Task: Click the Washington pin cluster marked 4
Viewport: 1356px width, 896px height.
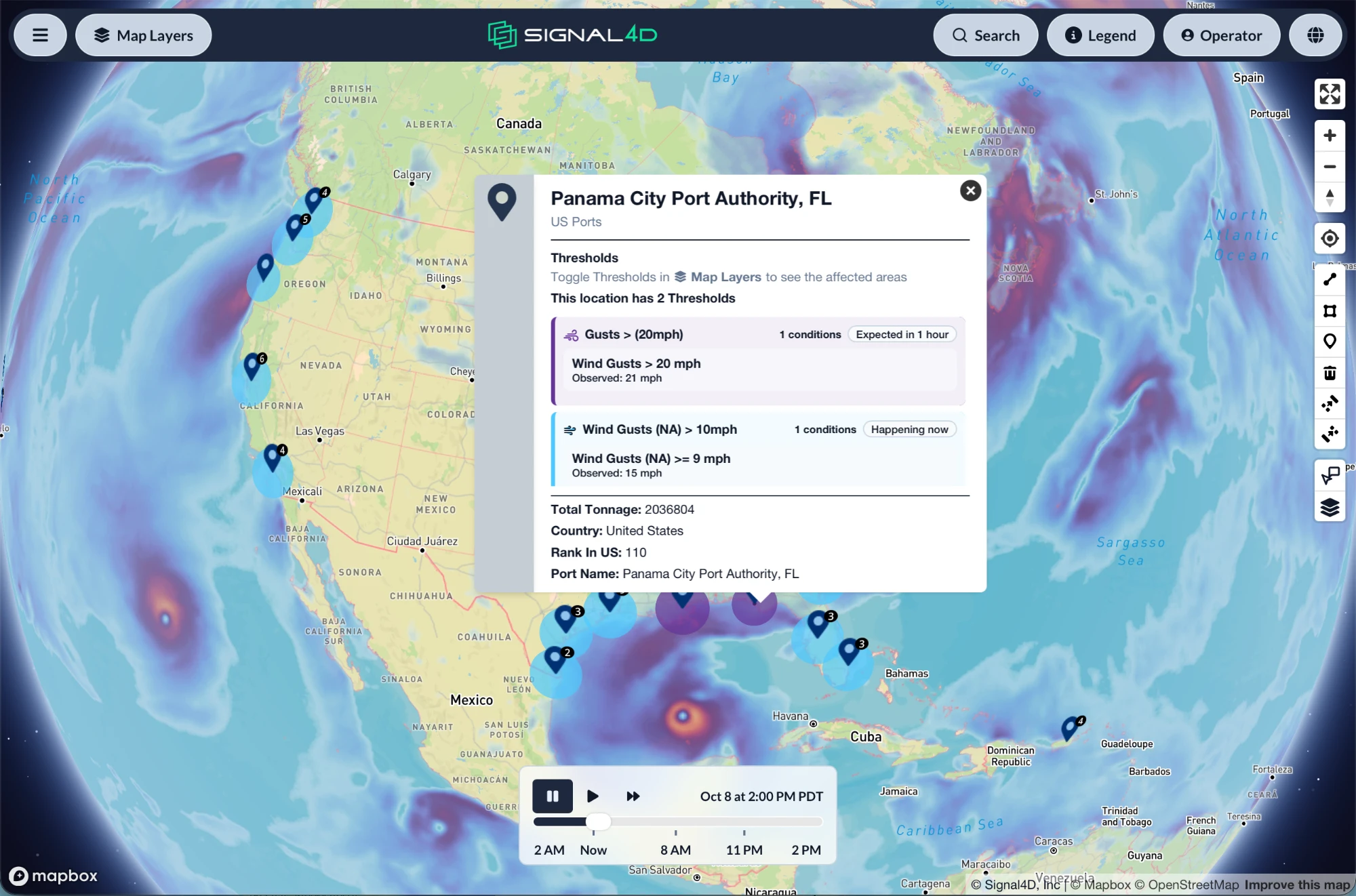Action: (315, 201)
